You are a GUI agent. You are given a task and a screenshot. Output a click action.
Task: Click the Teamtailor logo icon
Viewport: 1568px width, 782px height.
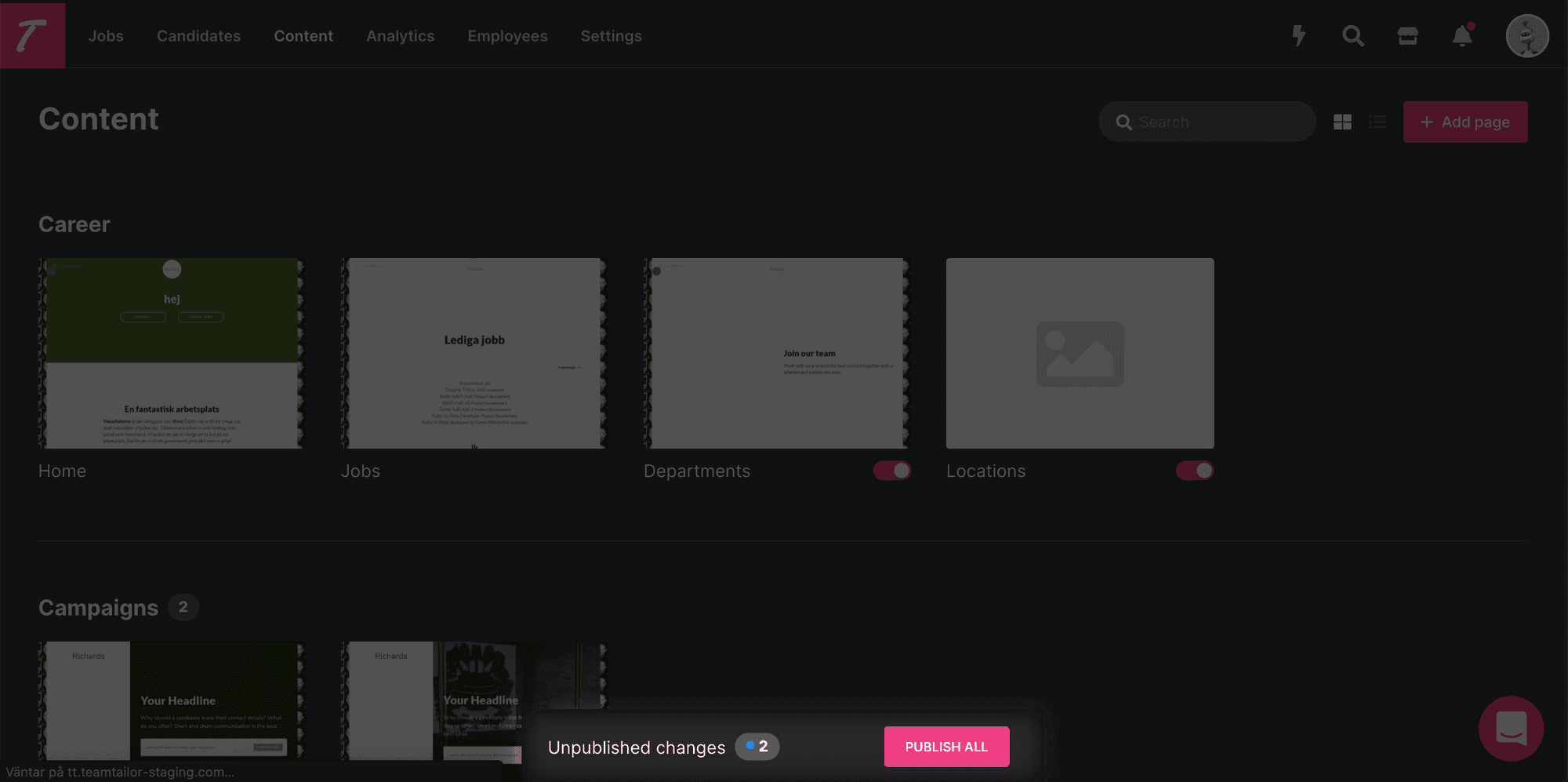tap(32, 35)
